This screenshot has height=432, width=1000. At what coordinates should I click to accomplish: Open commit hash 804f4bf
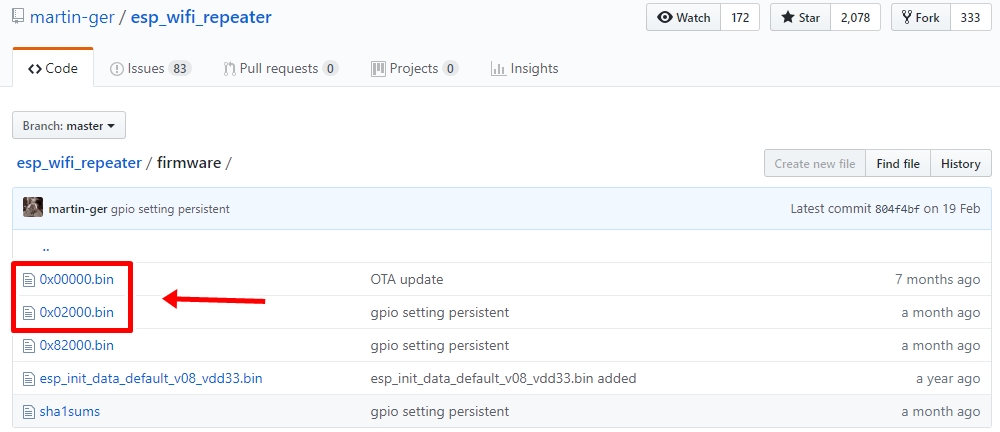(x=897, y=209)
